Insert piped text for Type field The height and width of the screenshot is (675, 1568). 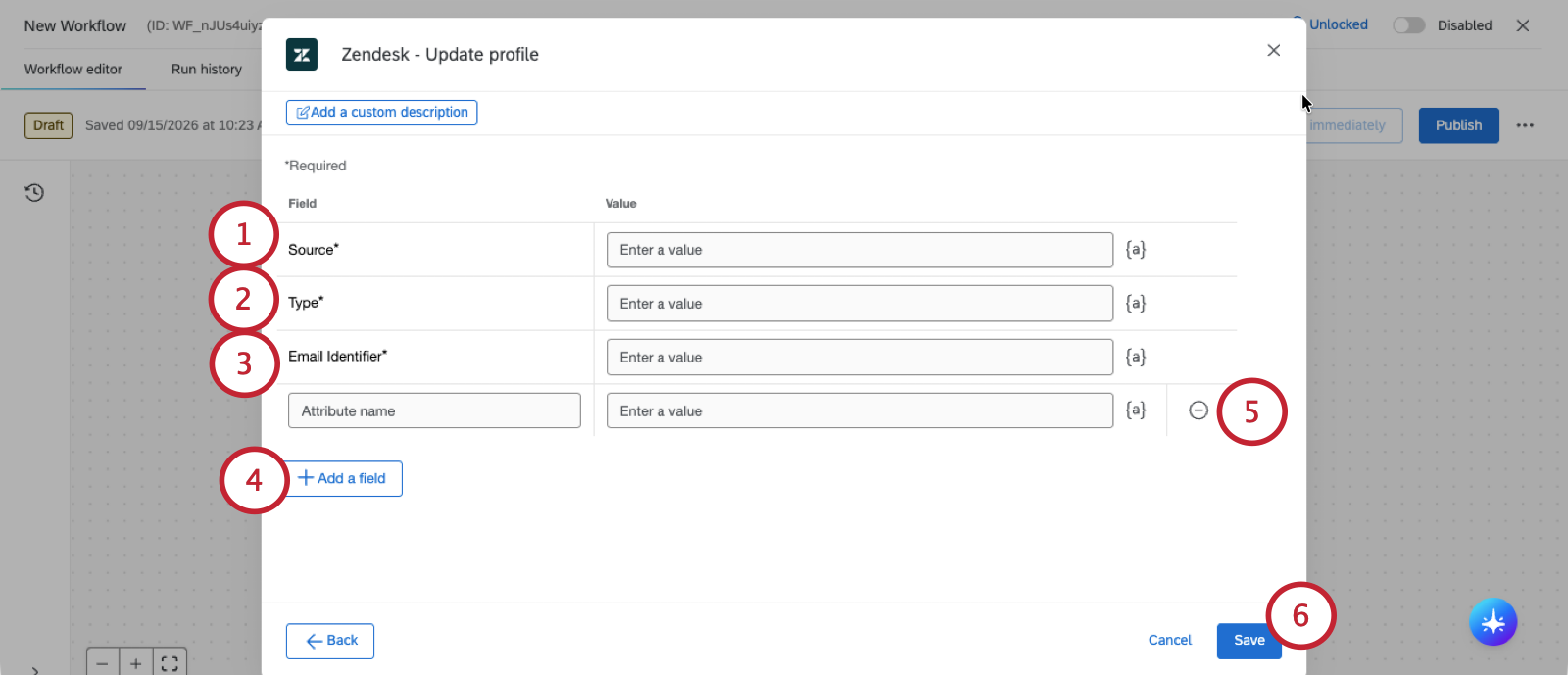[x=1135, y=304]
